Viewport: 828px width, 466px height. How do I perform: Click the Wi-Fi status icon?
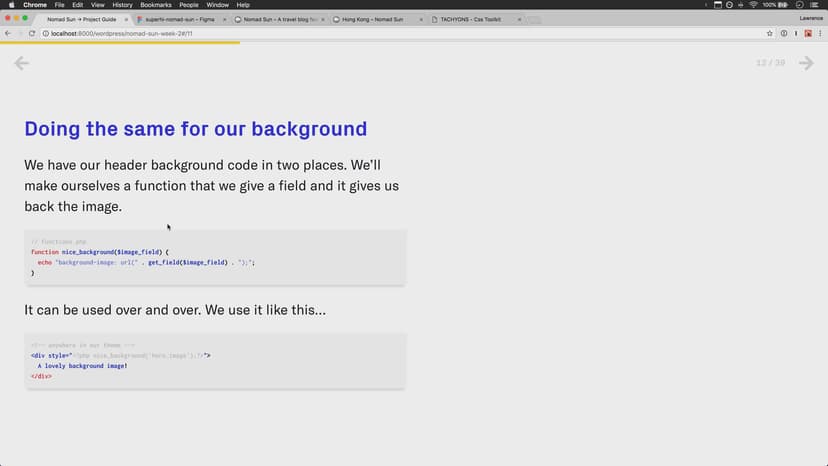click(752, 5)
